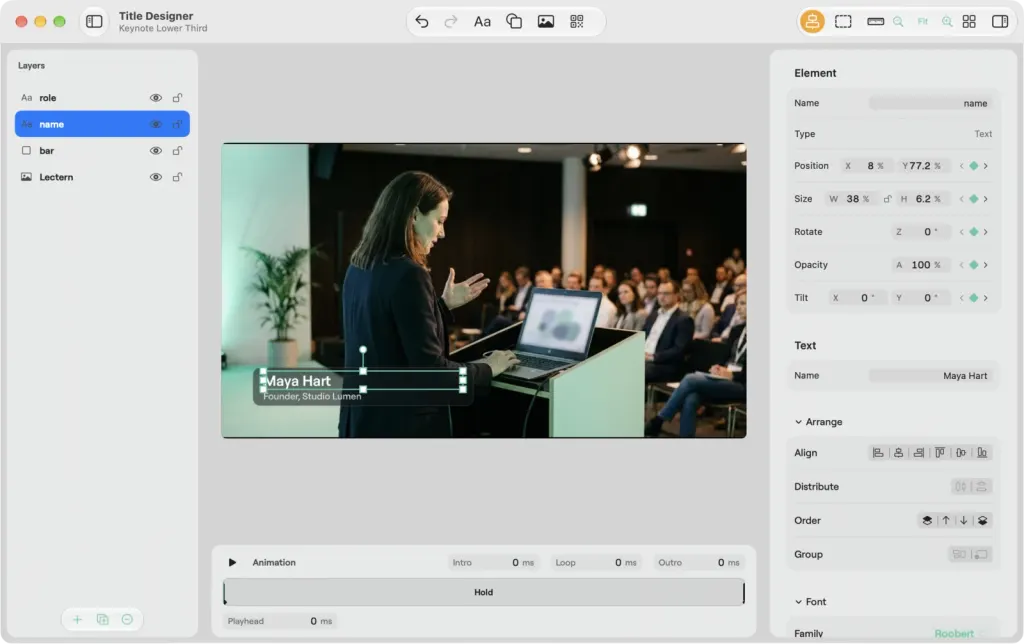Viewport: 1024px width, 644px height.
Task: Open the grid view icon
Action: [969, 22]
